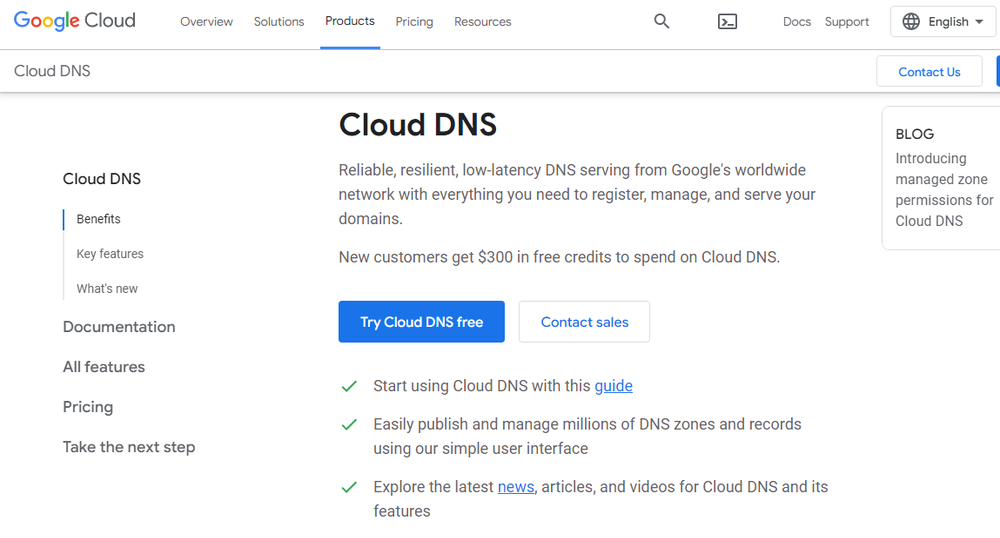The image size is (1000, 538).
Task: Select Cloud DNS sidebar heading
Action: (101, 179)
